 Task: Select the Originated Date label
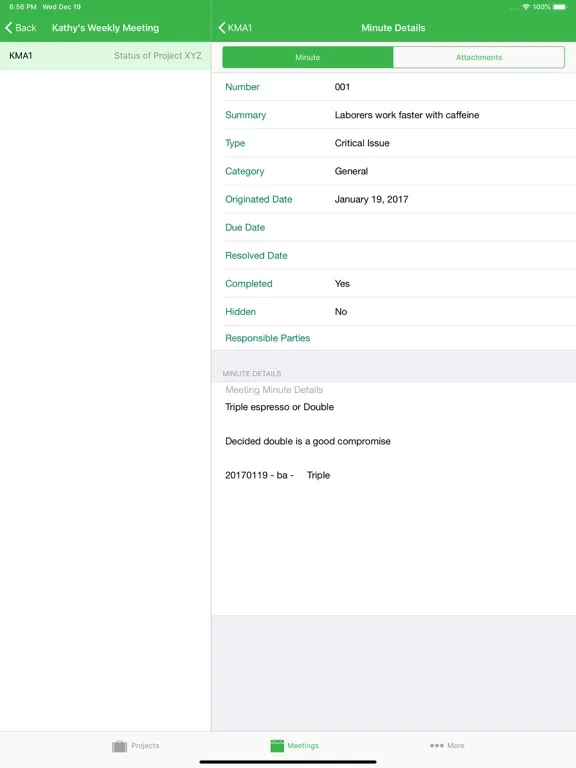[259, 199]
